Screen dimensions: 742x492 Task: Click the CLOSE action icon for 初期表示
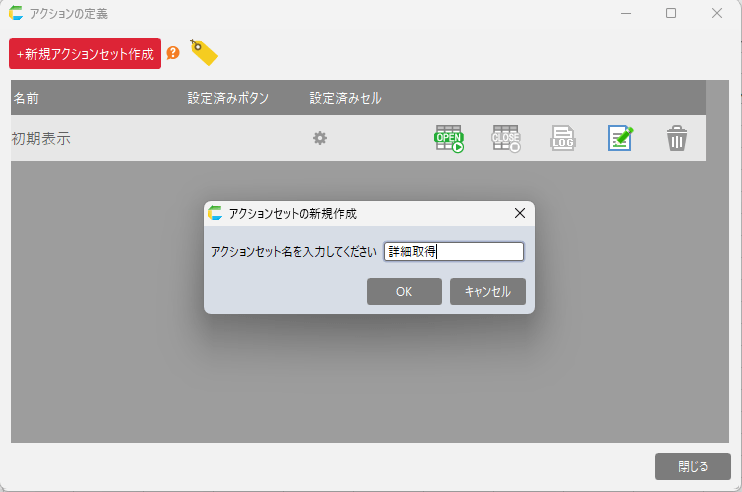click(506, 139)
